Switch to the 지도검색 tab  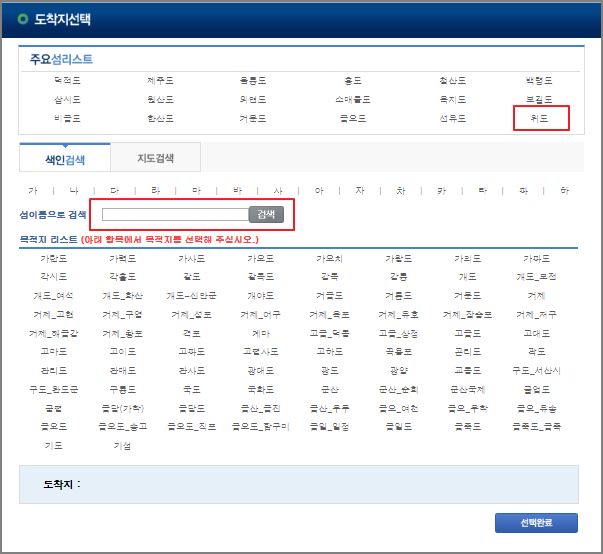pos(156,158)
